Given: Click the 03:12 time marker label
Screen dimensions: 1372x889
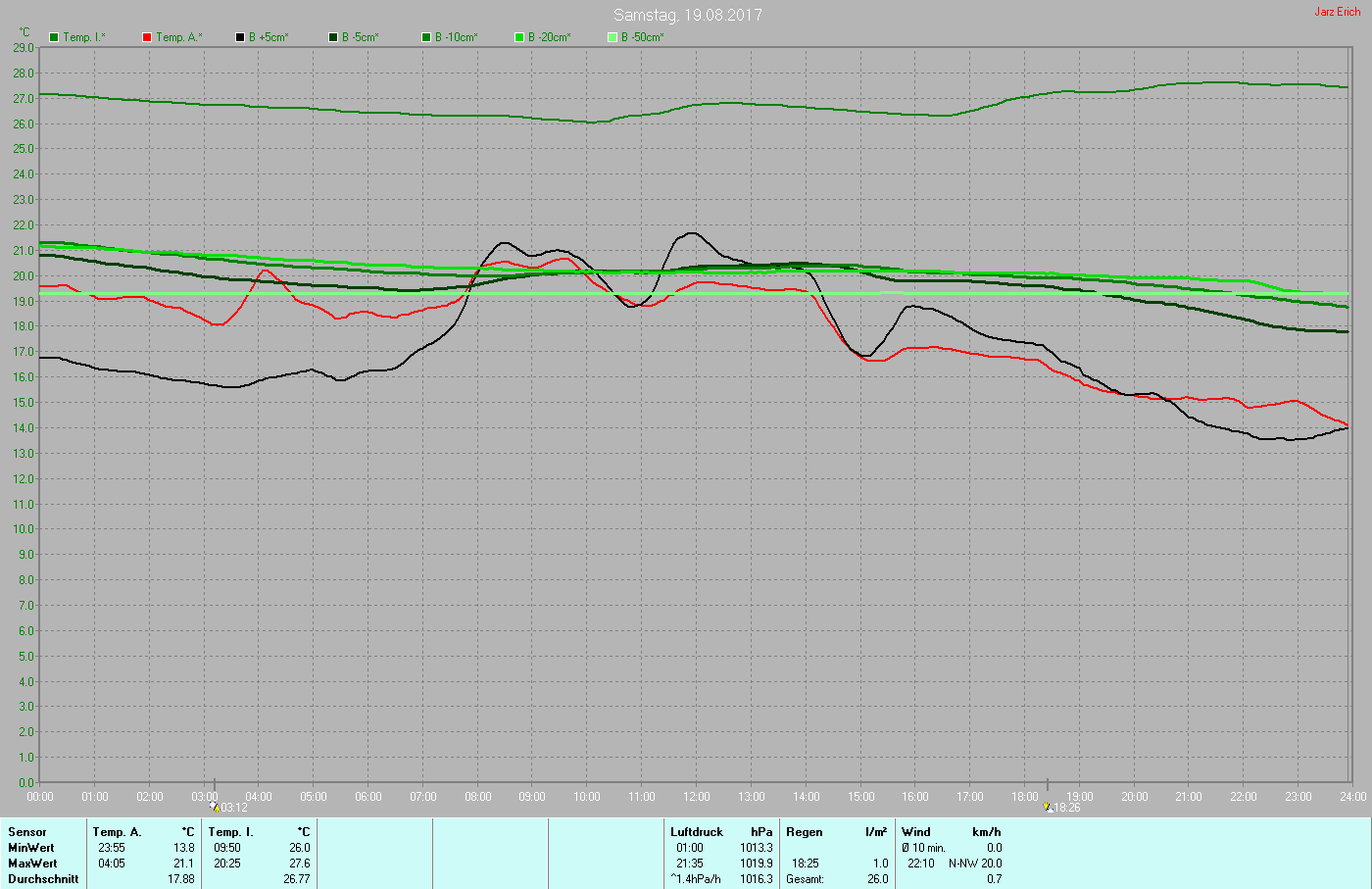Looking at the screenshot, I should [234, 808].
